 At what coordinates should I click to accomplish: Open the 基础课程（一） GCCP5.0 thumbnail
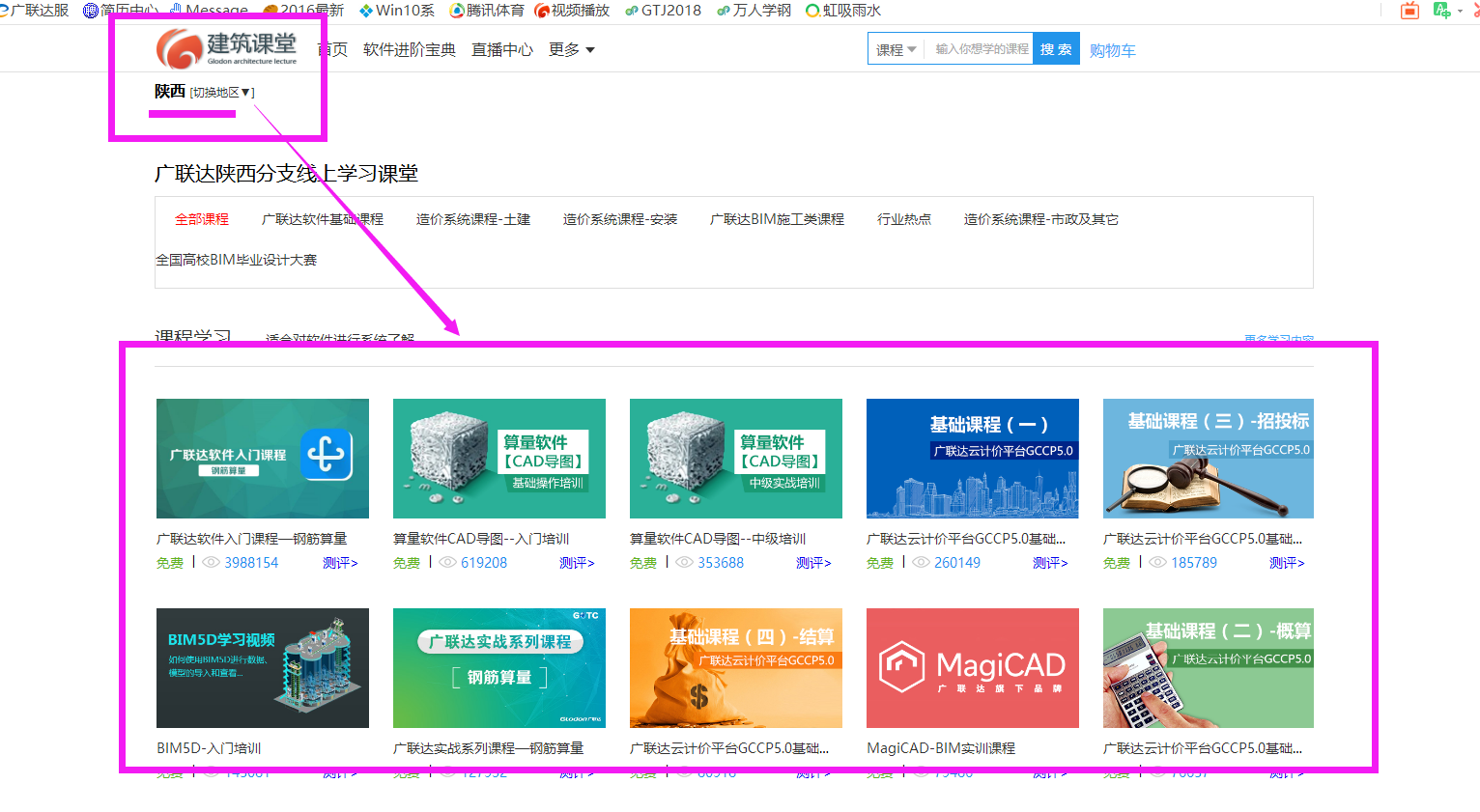click(x=973, y=459)
